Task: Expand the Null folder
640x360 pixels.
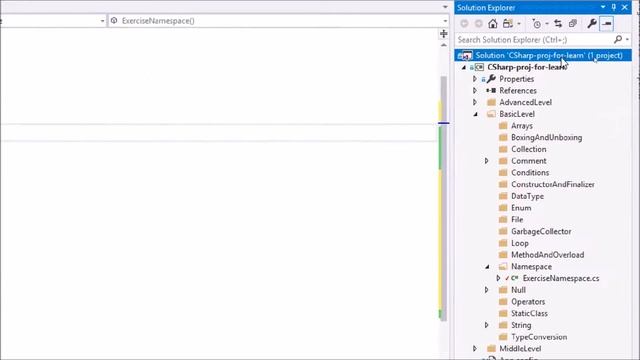Action: pyautogui.click(x=486, y=290)
